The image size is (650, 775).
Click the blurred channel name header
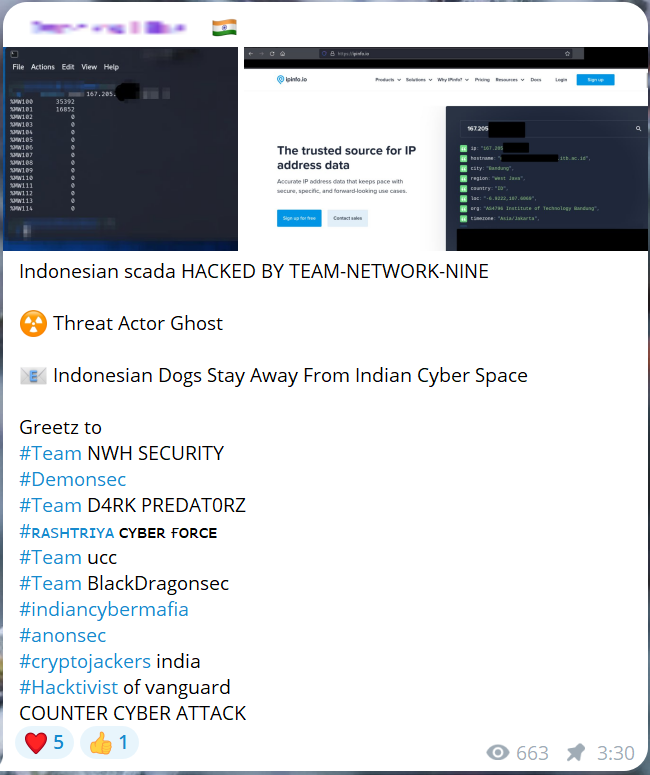108,28
